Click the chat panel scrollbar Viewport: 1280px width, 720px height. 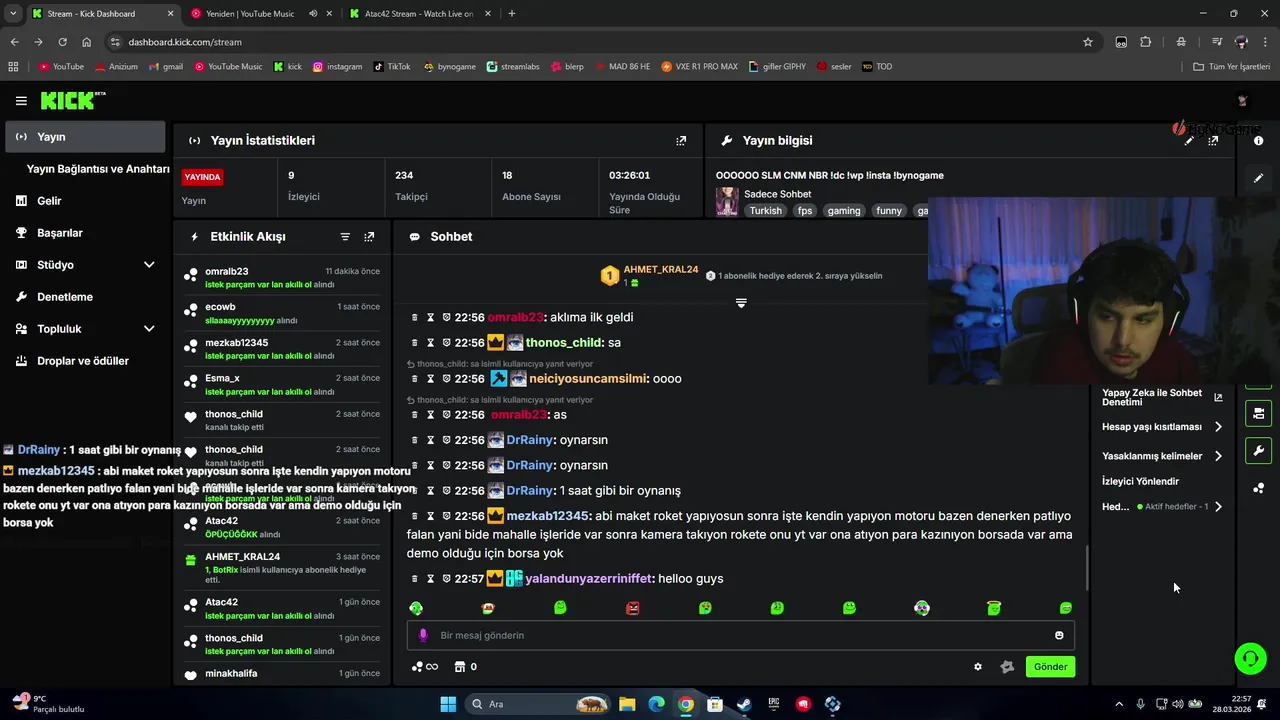(x=1087, y=568)
